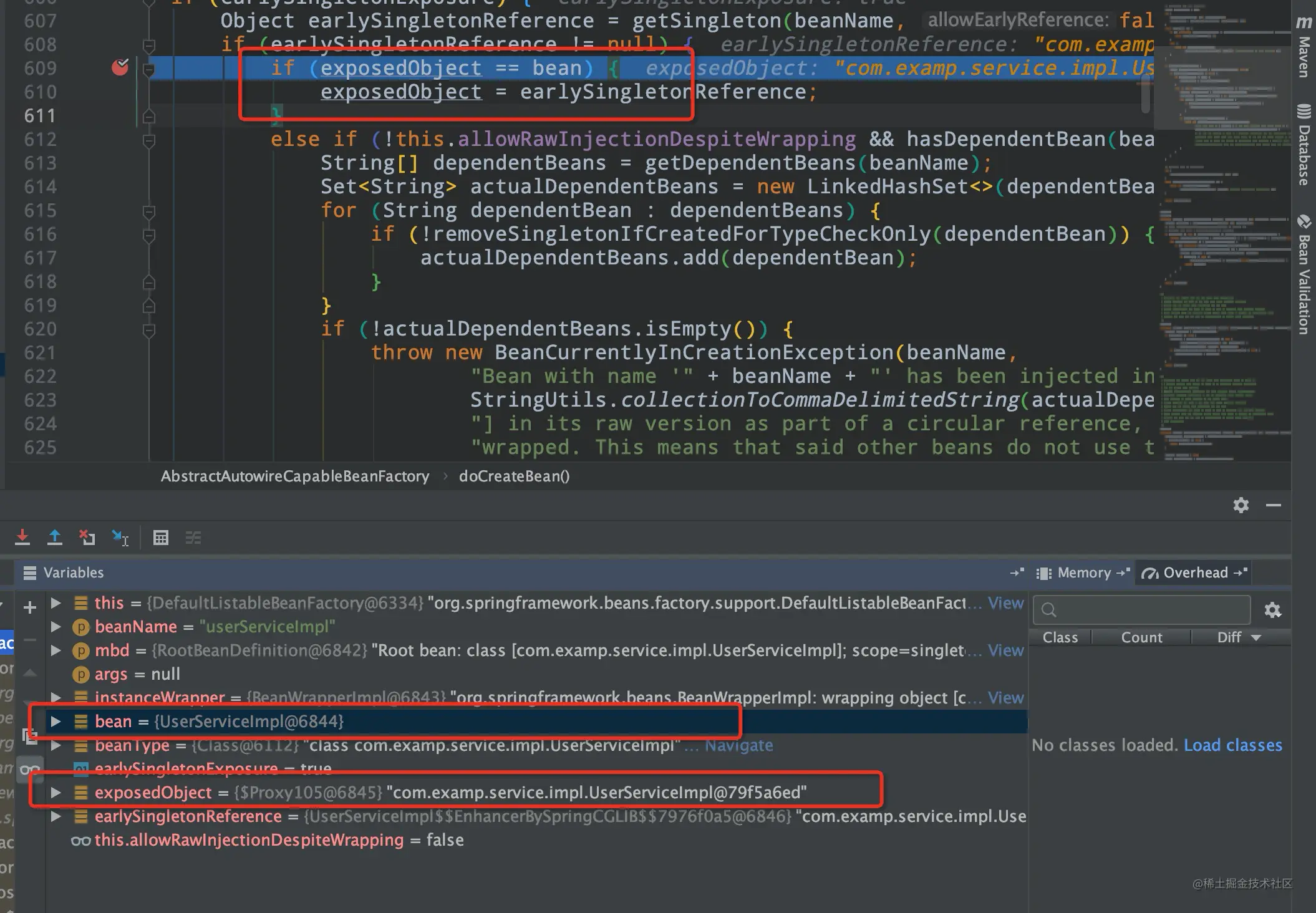Click View link for mbd variable
Viewport: 1316px width, 913px height.
click(1005, 650)
